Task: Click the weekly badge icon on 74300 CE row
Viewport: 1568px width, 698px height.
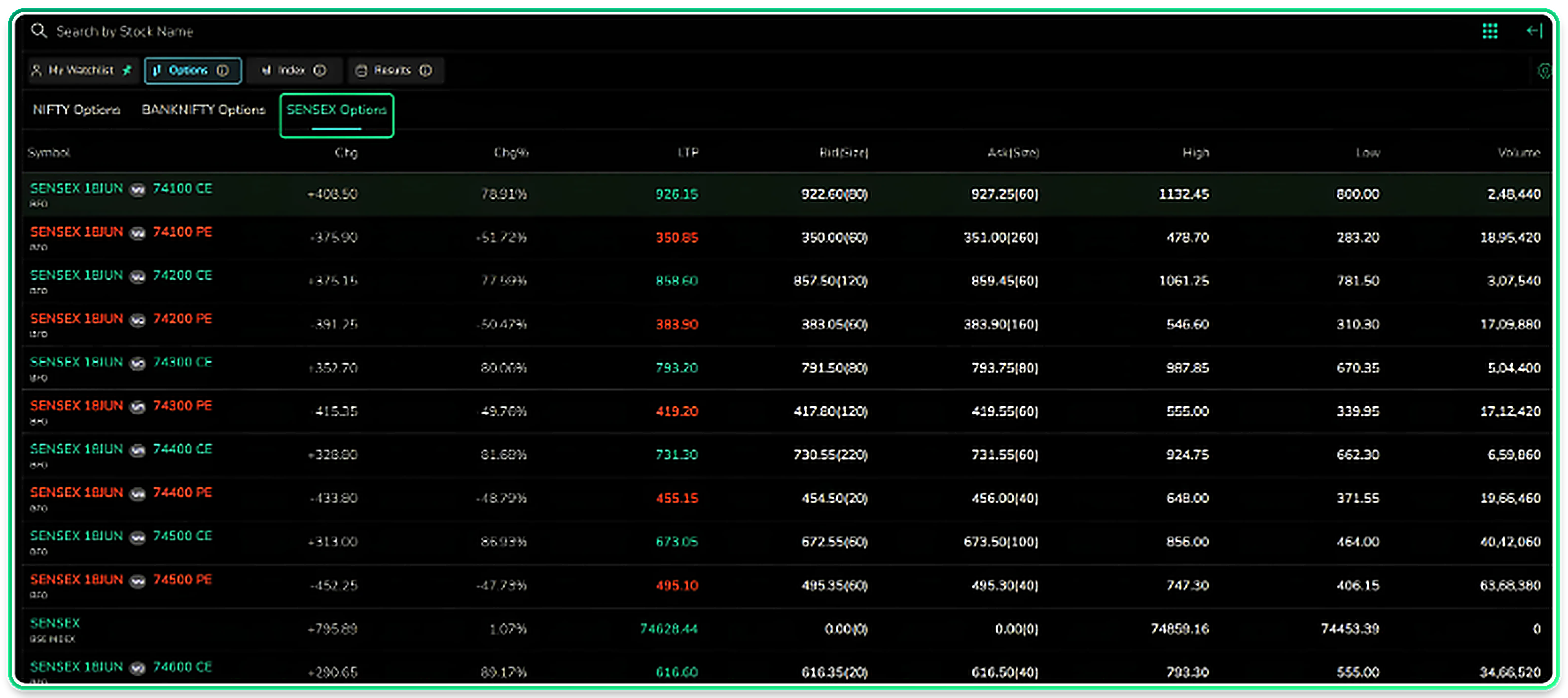Action: (x=138, y=363)
